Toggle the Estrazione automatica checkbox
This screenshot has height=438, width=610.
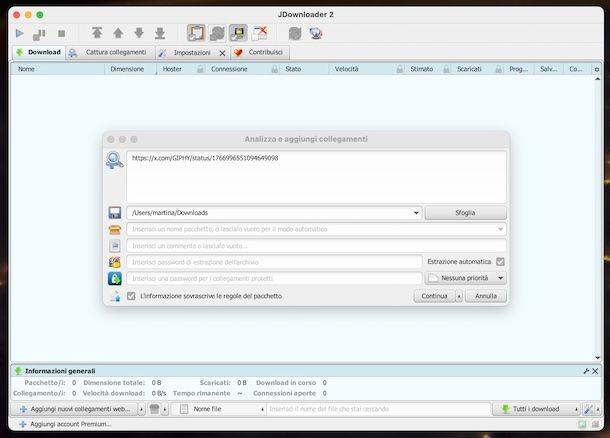pos(500,261)
